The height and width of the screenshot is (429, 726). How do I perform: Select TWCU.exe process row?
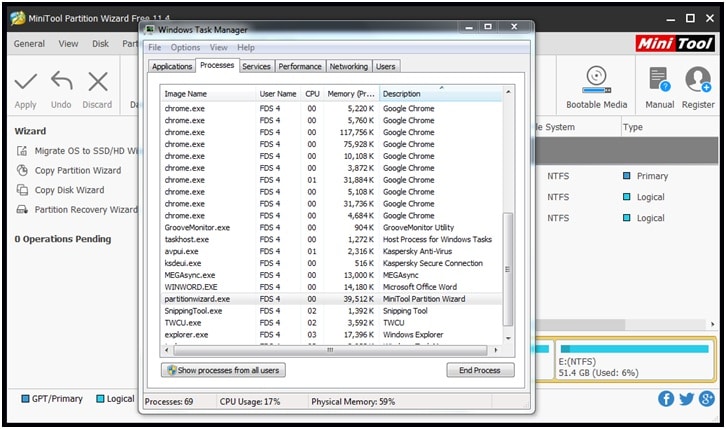[x=331, y=323]
